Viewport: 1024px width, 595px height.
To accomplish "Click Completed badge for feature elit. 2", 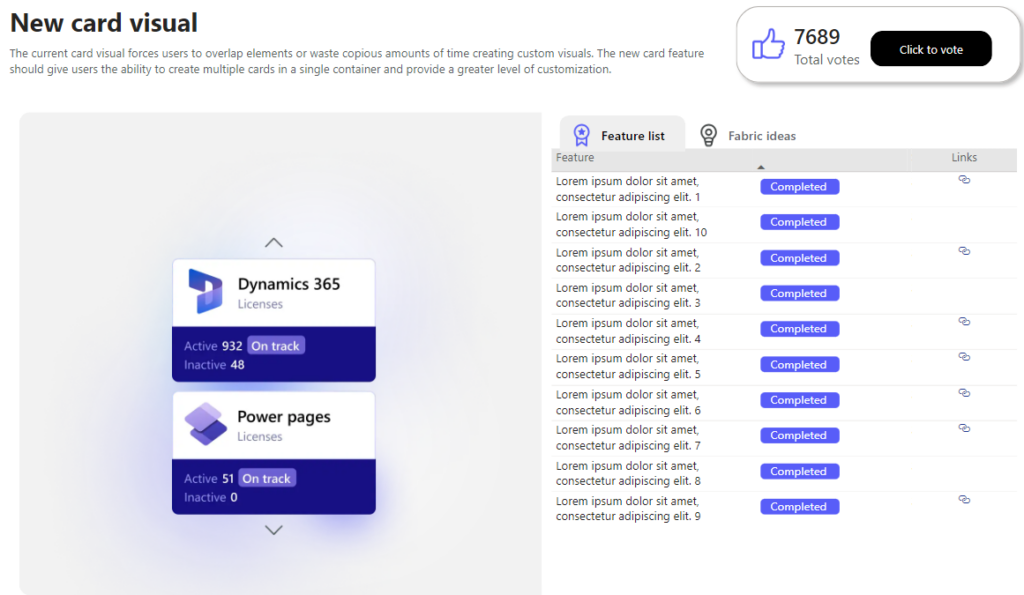I will (799, 258).
